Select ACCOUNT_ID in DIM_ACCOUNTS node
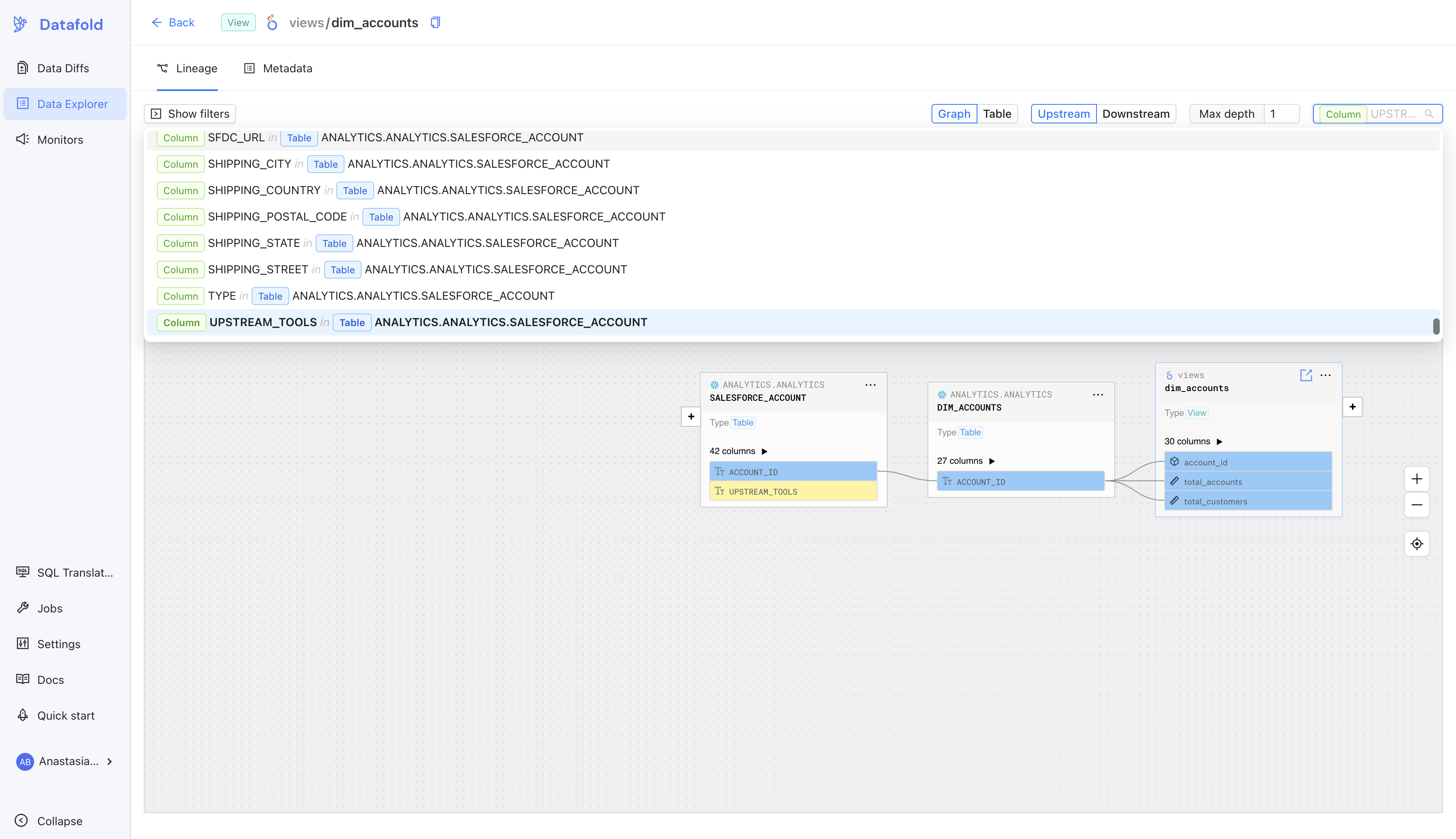 (x=1021, y=481)
